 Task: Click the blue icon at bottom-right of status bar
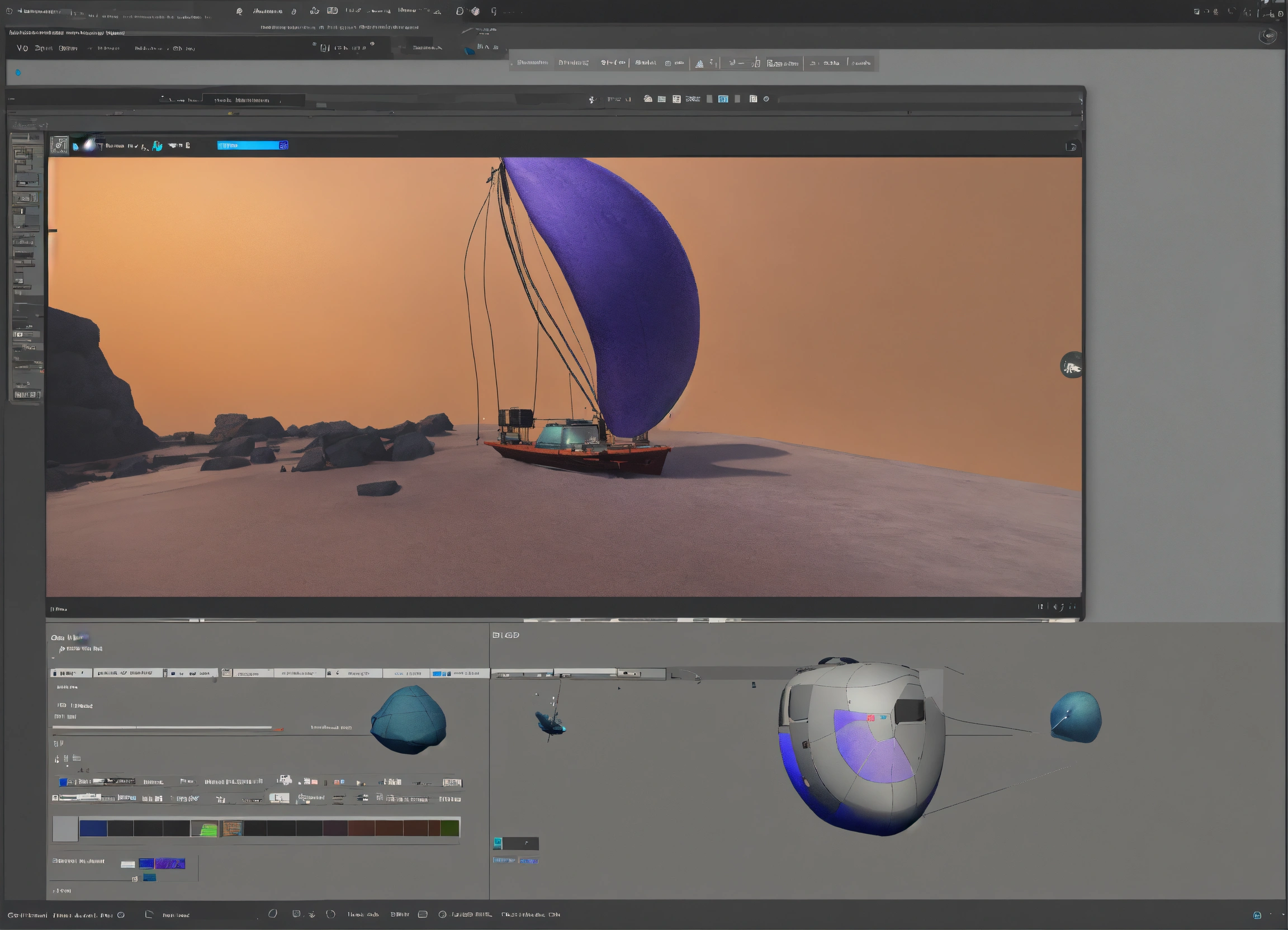[1257, 915]
